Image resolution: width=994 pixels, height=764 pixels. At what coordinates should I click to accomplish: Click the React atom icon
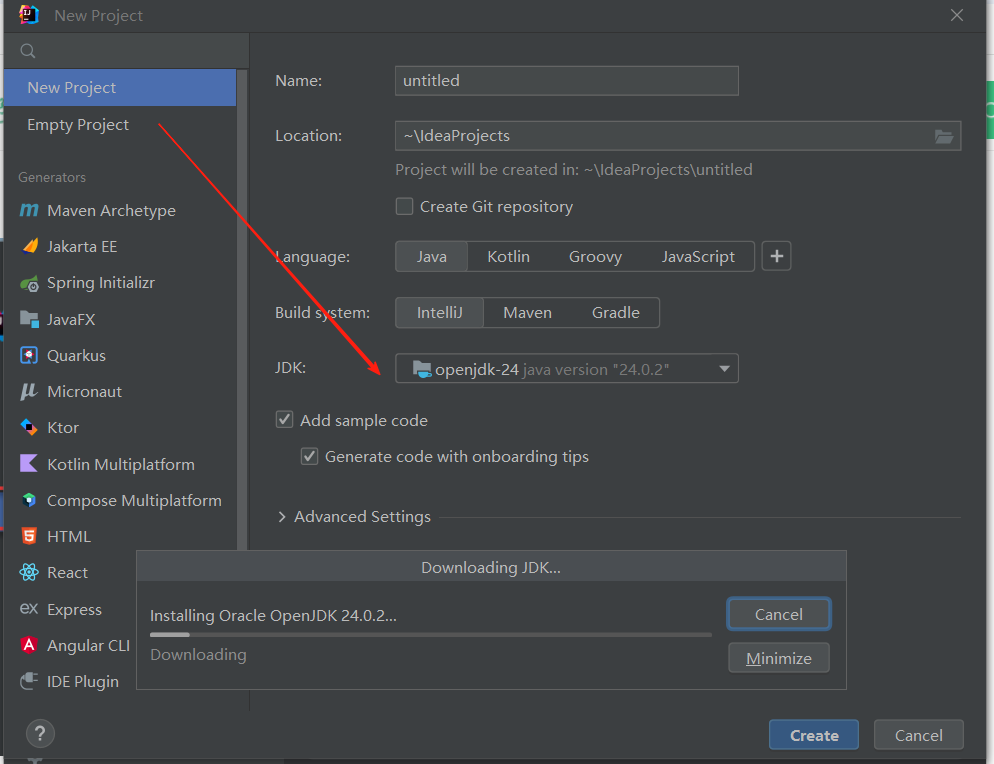[x=29, y=573]
